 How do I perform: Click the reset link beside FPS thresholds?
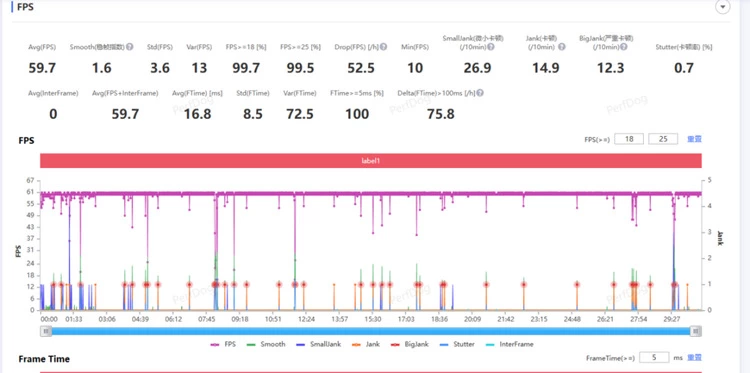[x=694, y=139]
